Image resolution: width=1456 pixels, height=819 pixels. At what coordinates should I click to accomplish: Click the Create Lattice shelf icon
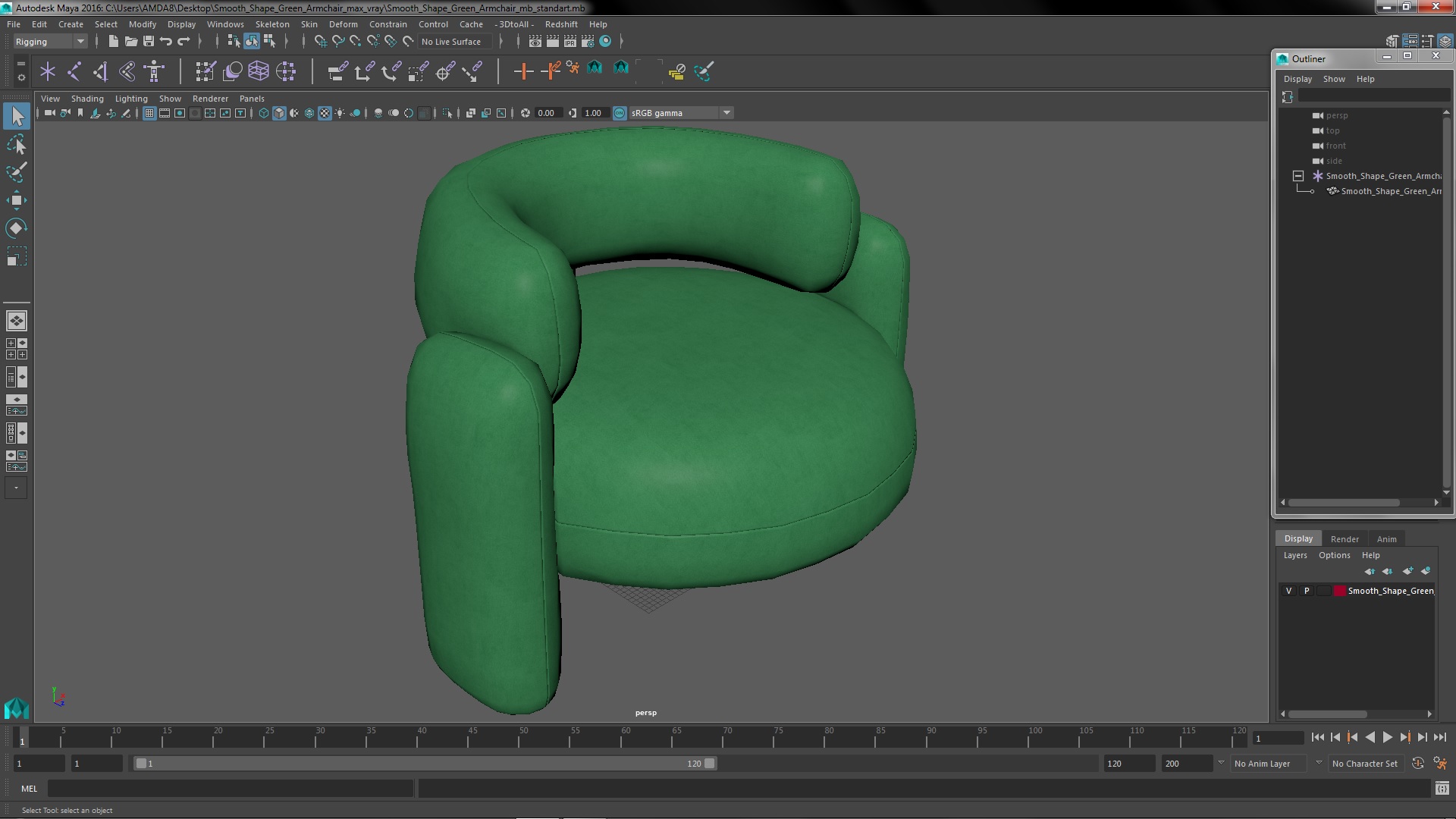tap(259, 71)
